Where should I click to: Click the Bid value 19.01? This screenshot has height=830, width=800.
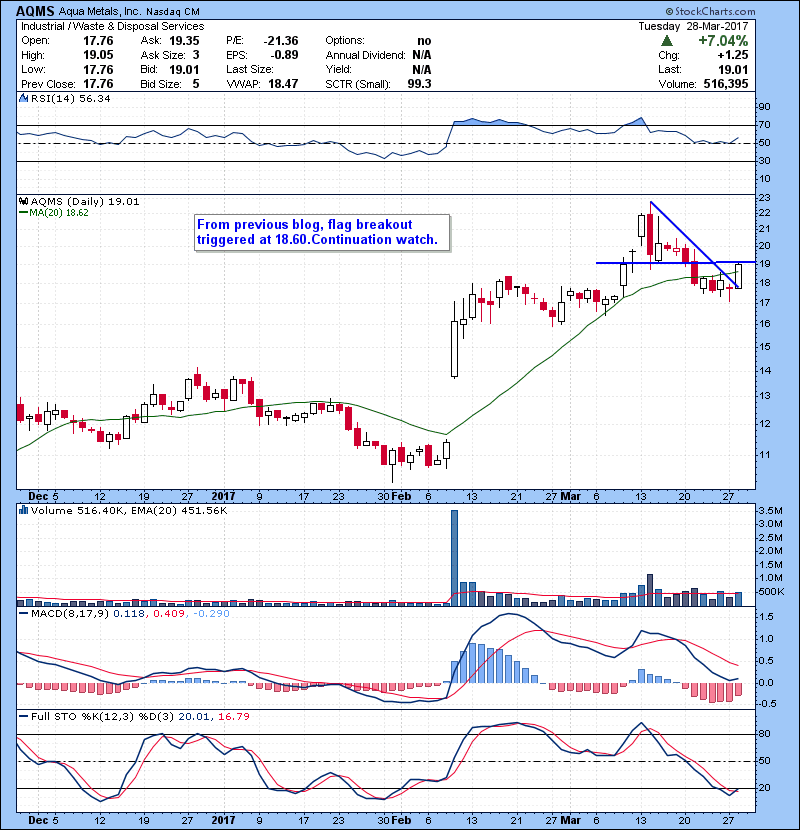(x=184, y=69)
